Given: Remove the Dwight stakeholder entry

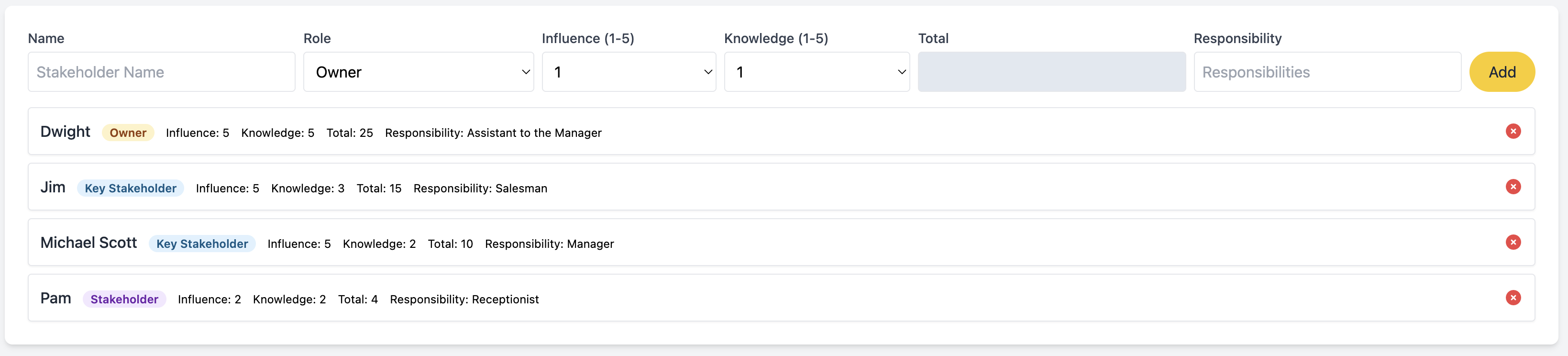Looking at the screenshot, I should [x=1513, y=132].
